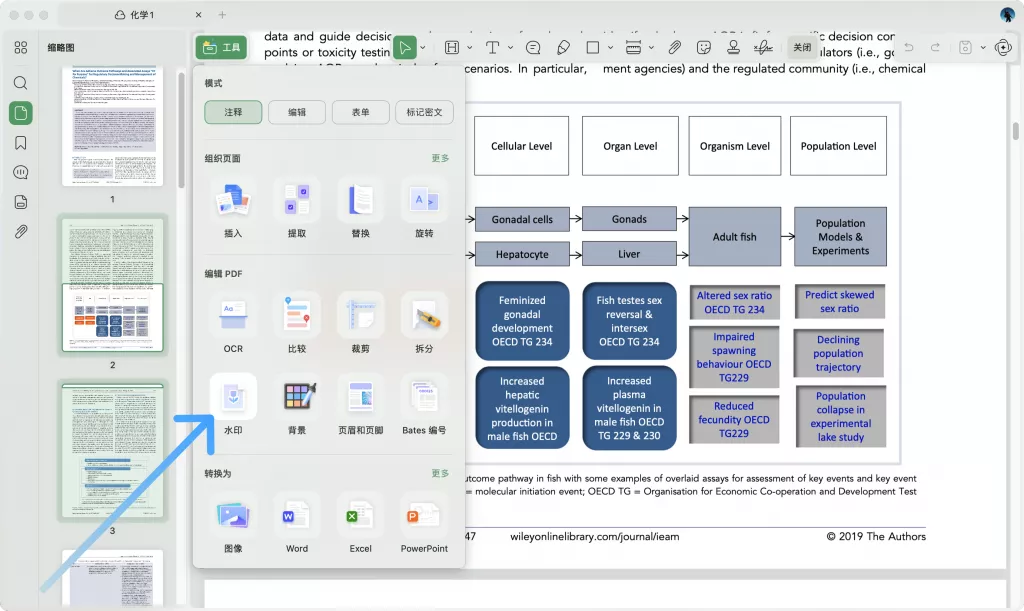The height and width of the screenshot is (611, 1024).
Task: Expand the text tool dropdown arrow
Action: (511, 47)
